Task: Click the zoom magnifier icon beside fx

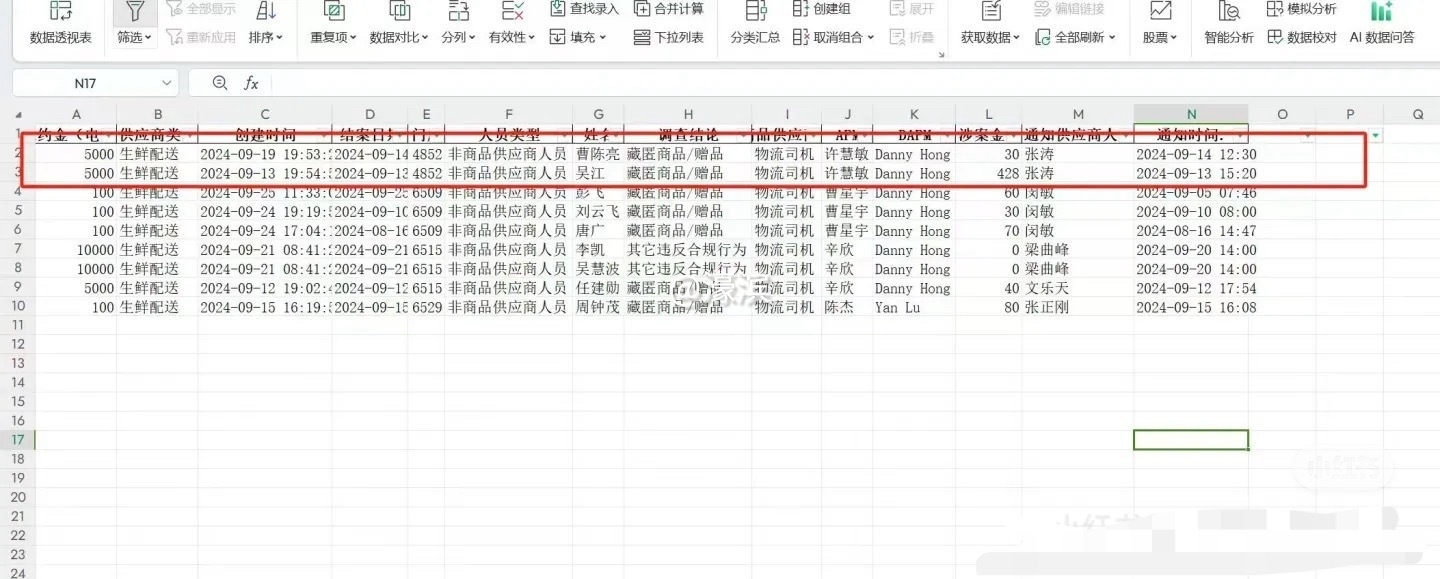Action: (x=220, y=83)
